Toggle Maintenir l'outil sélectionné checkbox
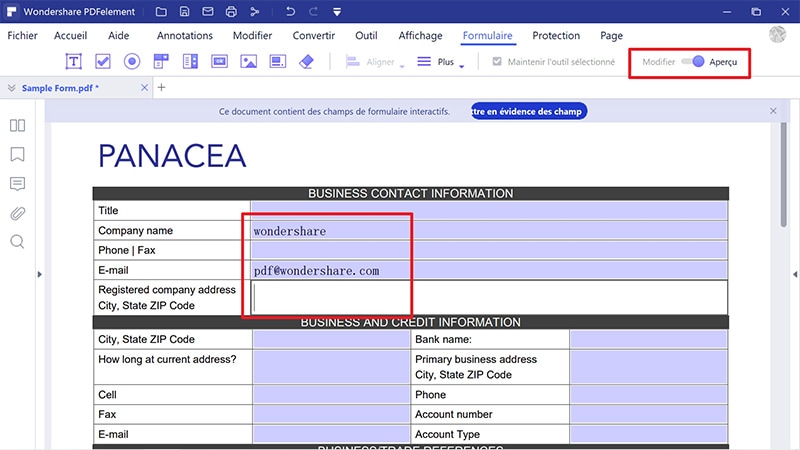 (497, 62)
